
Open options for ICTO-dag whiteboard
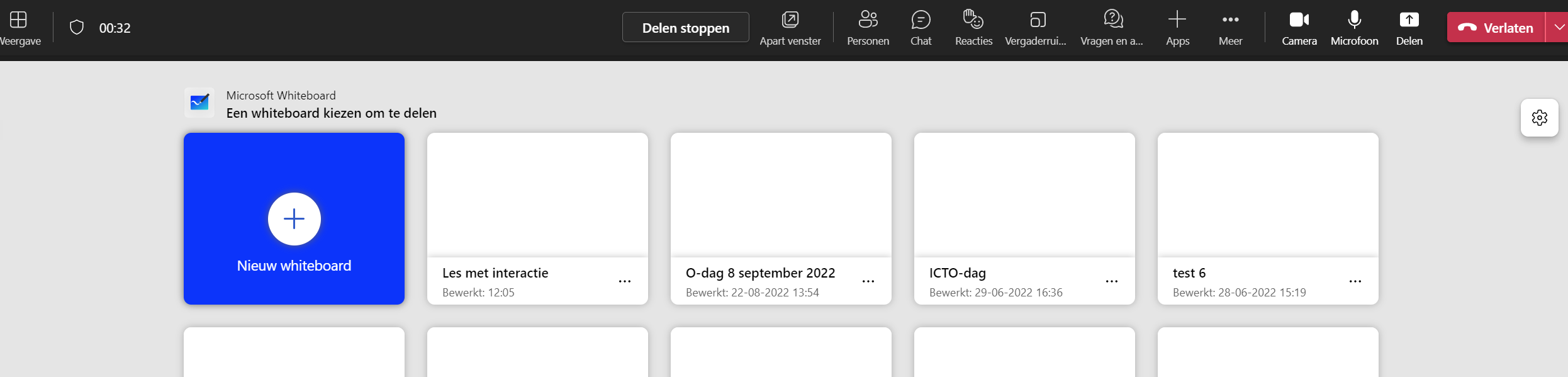(x=1112, y=281)
